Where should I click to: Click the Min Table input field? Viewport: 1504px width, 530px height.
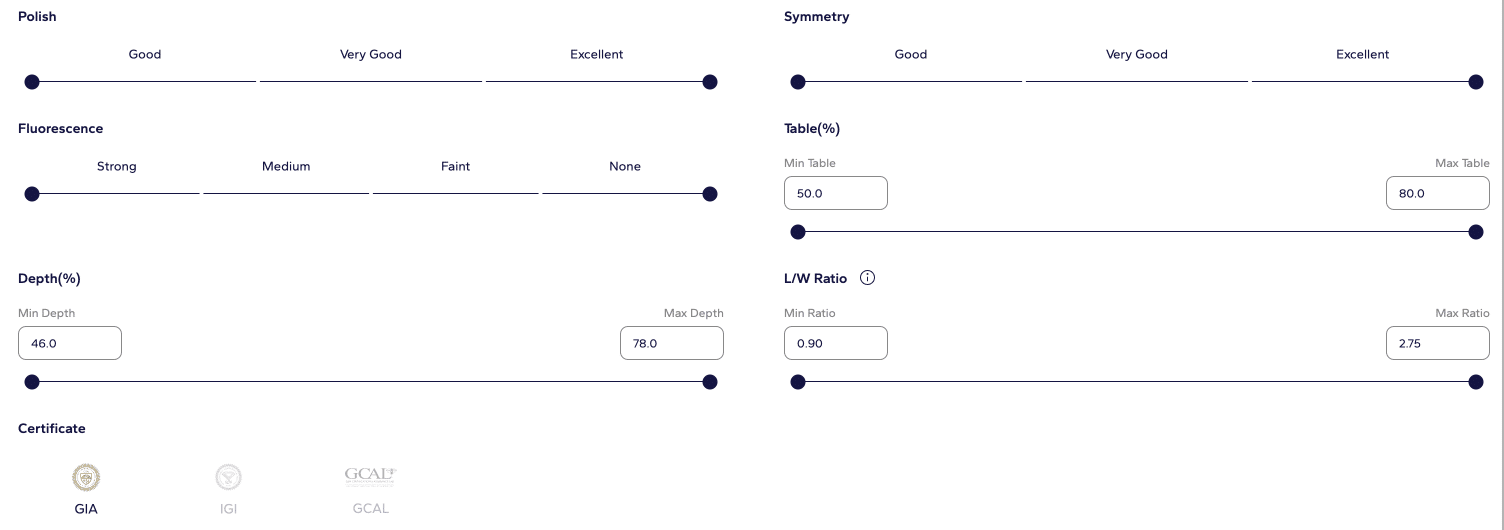click(835, 193)
